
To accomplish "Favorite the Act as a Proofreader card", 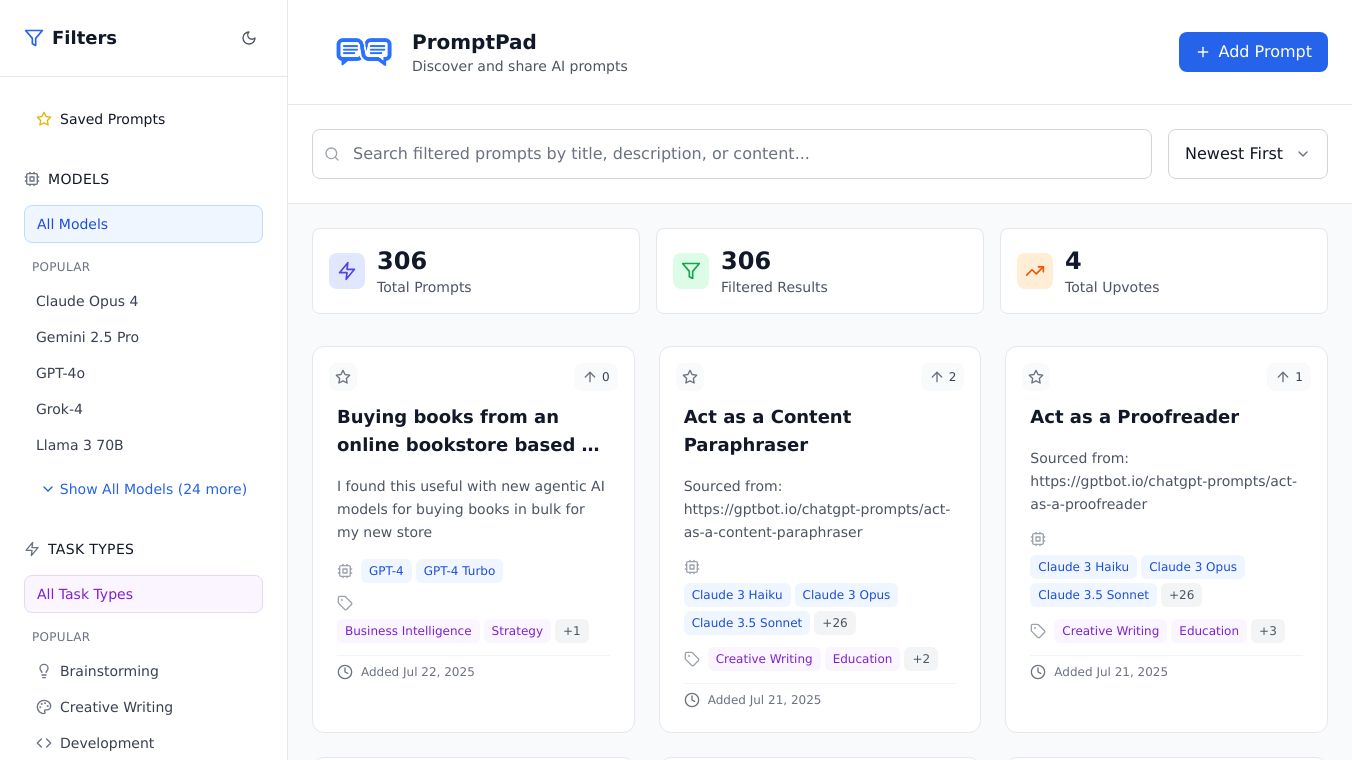I will tap(1036, 377).
